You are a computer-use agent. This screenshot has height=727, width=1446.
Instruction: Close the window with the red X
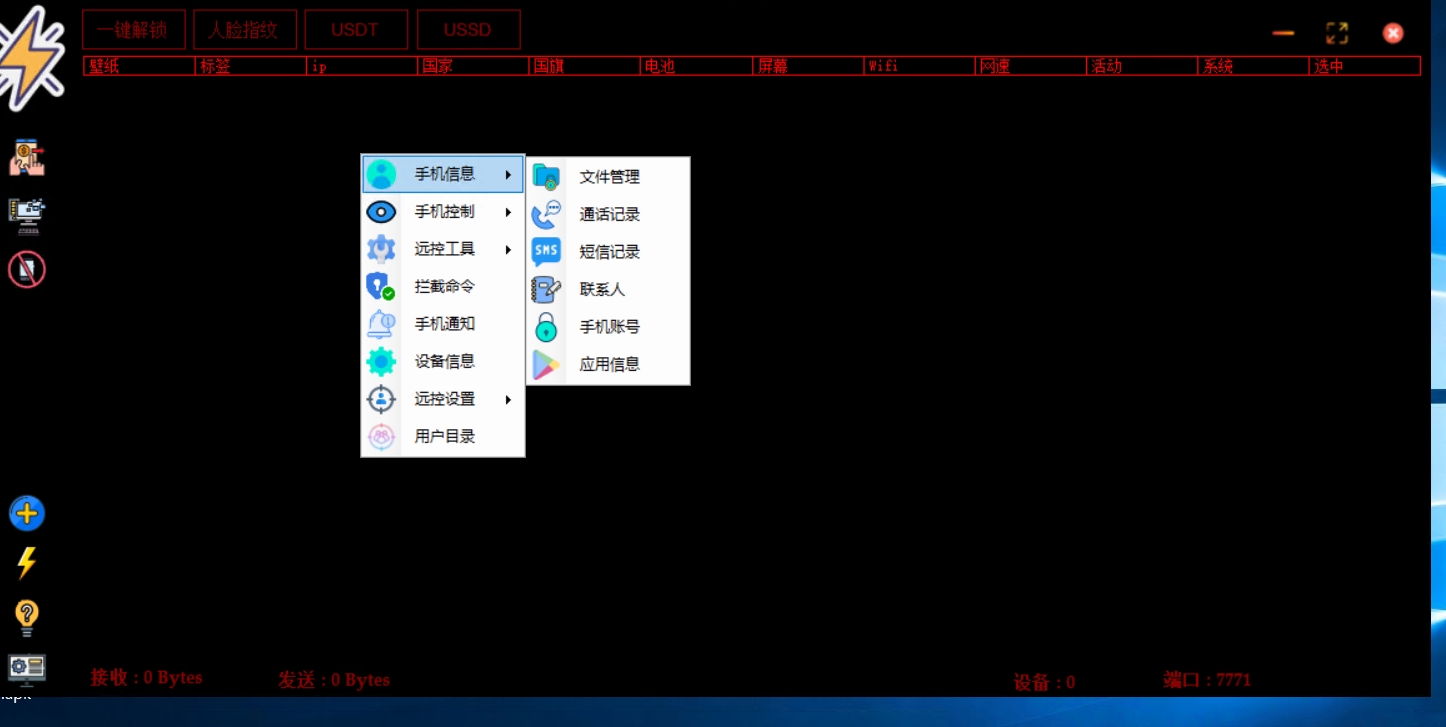pos(1393,33)
